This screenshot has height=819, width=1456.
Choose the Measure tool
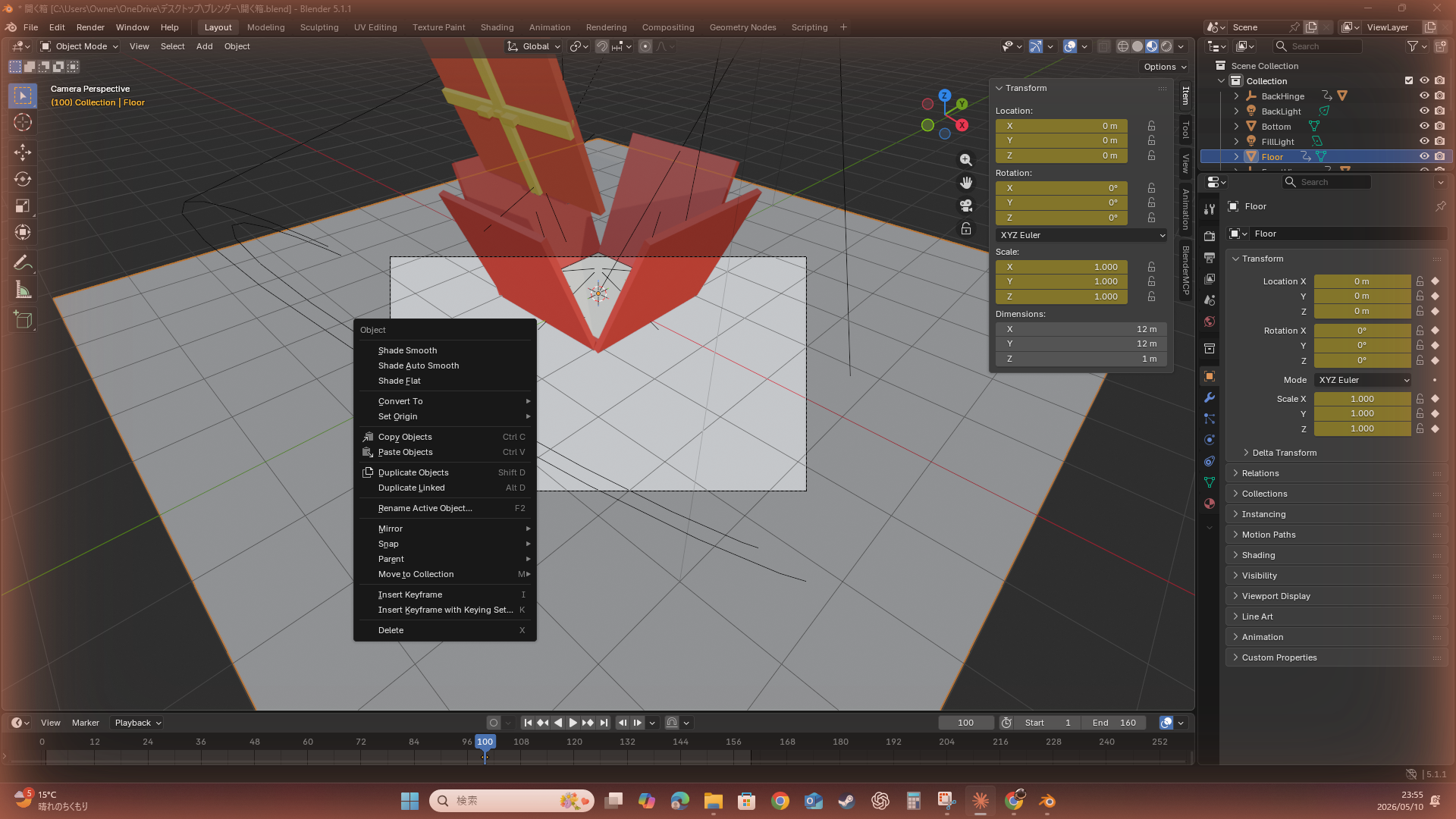(x=23, y=290)
